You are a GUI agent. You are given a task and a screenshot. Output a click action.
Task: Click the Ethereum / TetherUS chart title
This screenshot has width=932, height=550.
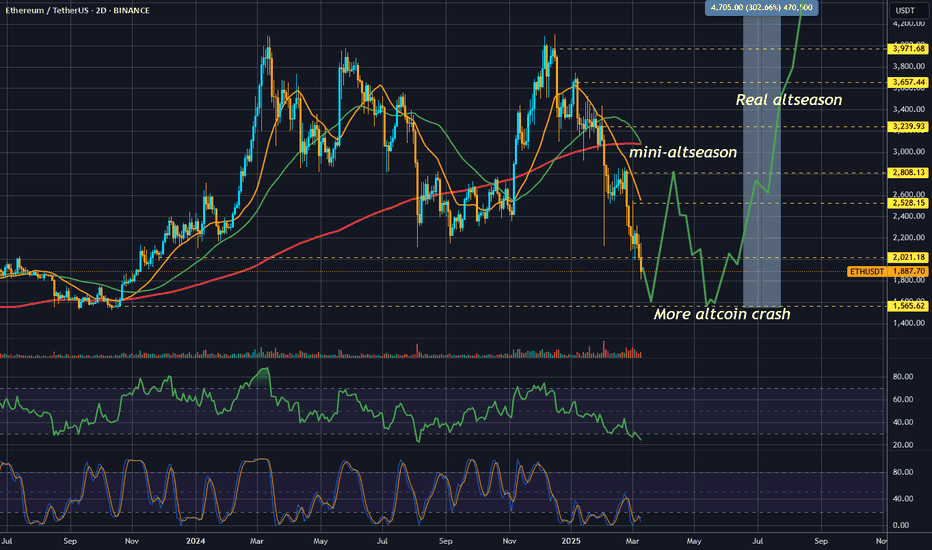77,10
